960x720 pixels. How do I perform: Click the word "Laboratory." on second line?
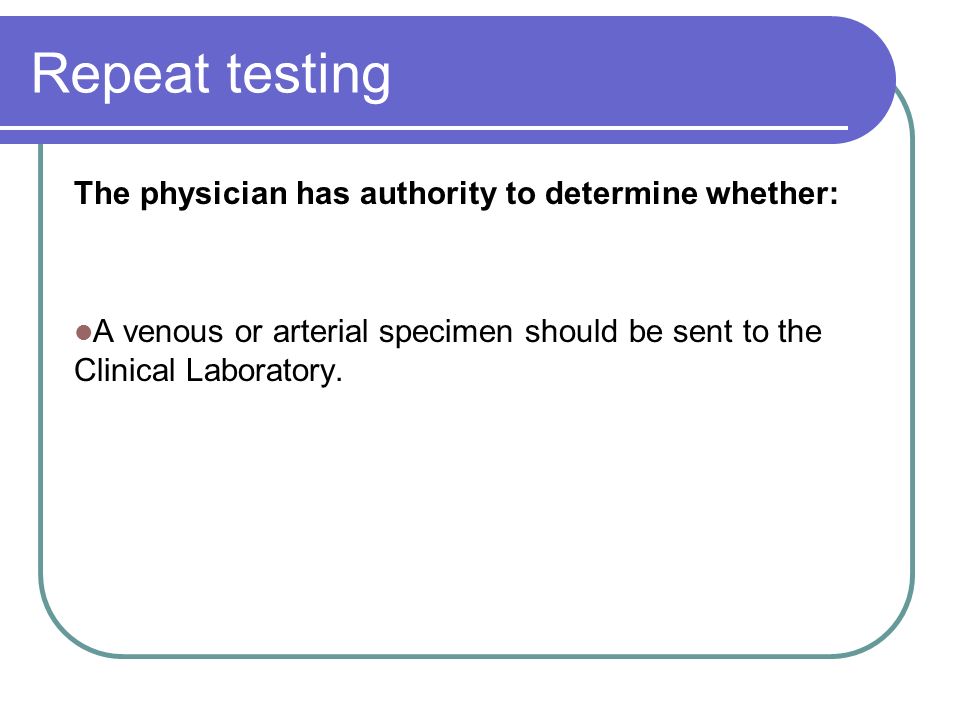(x=264, y=372)
